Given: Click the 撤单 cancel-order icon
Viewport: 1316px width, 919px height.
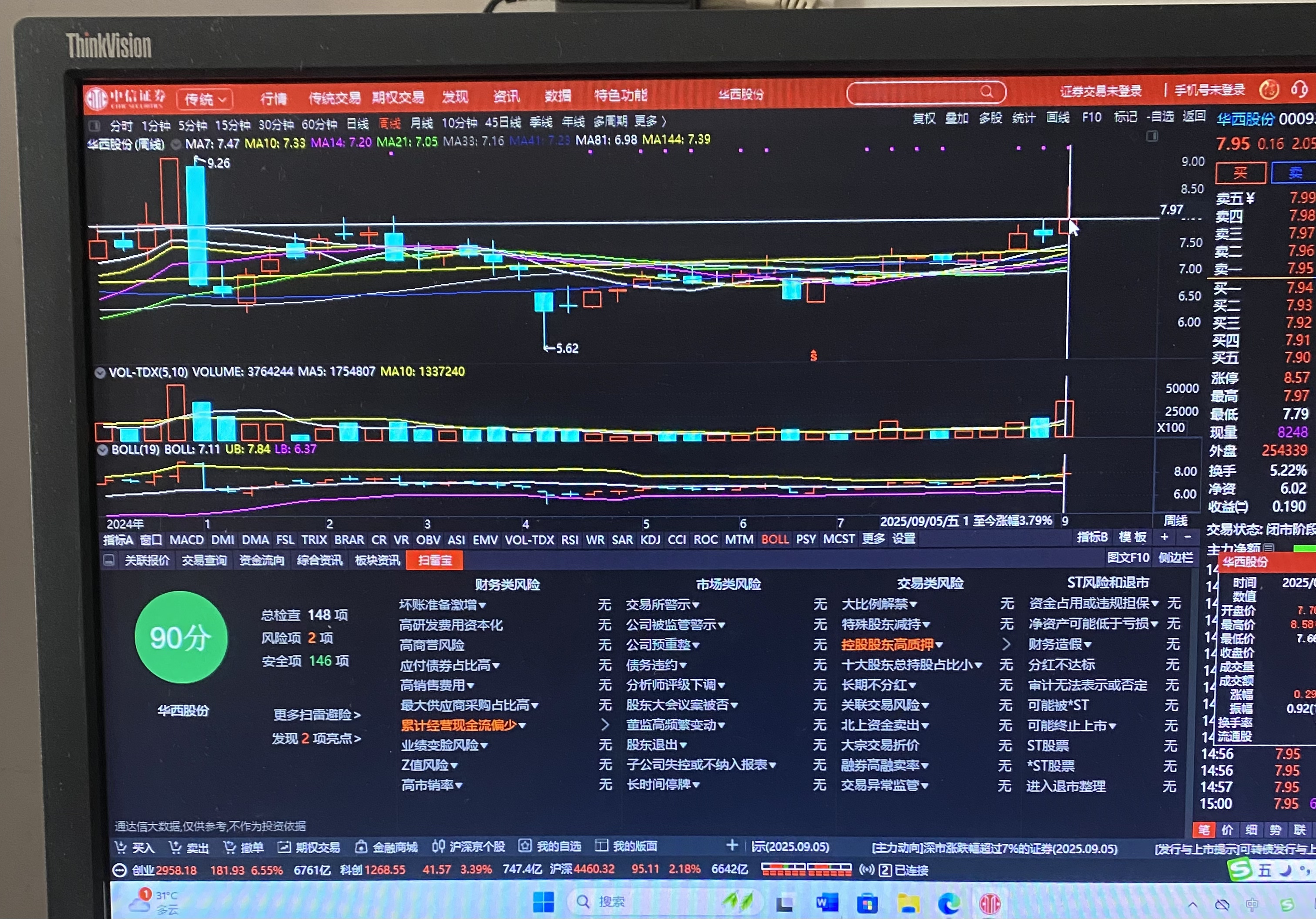Looking at the screenshot, I should point(229,847).
